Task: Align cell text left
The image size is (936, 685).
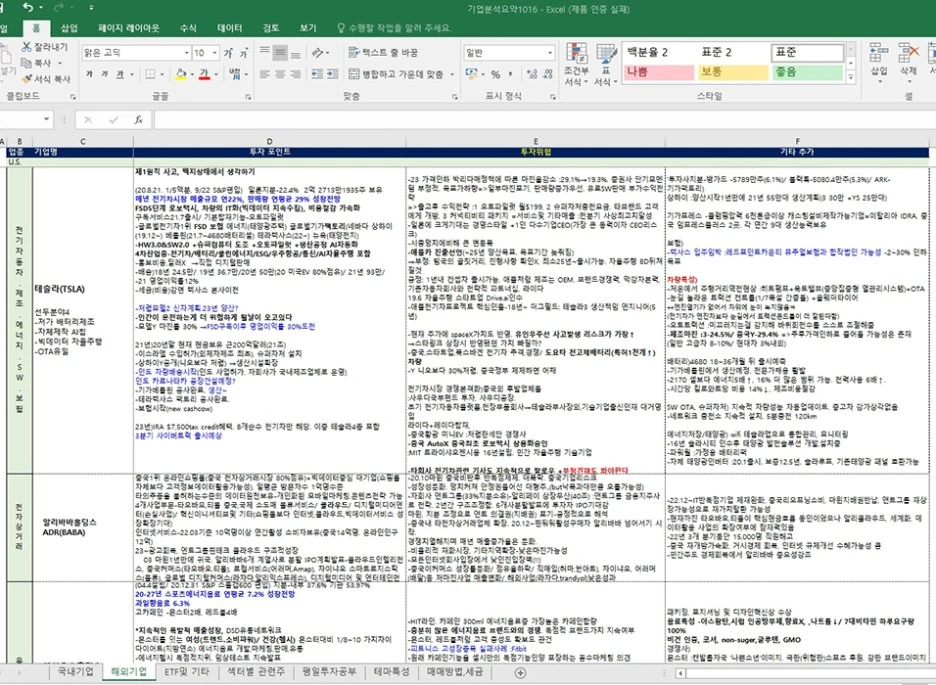Action: [x=265, y=74]
